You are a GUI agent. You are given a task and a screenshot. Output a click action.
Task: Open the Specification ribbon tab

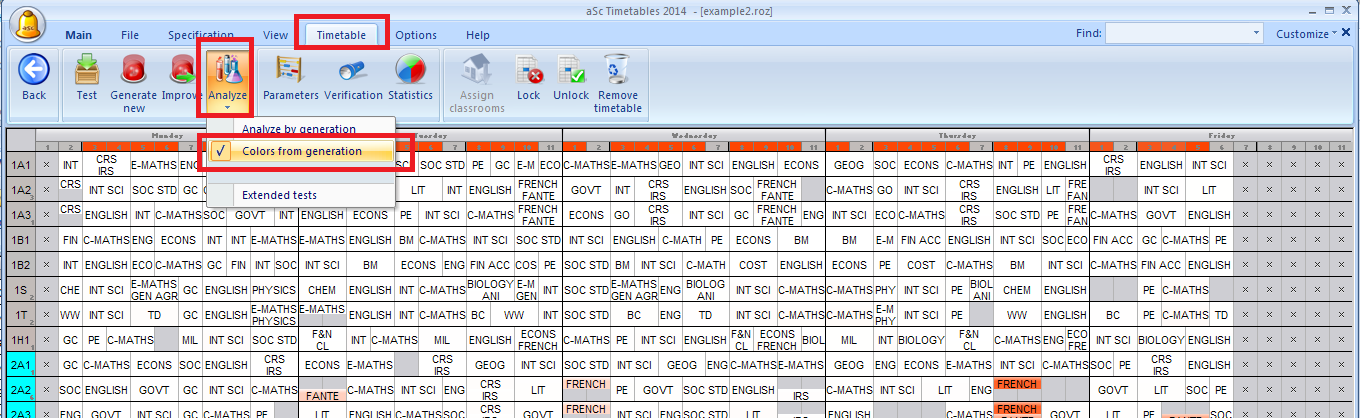click(x=200, y=35)
